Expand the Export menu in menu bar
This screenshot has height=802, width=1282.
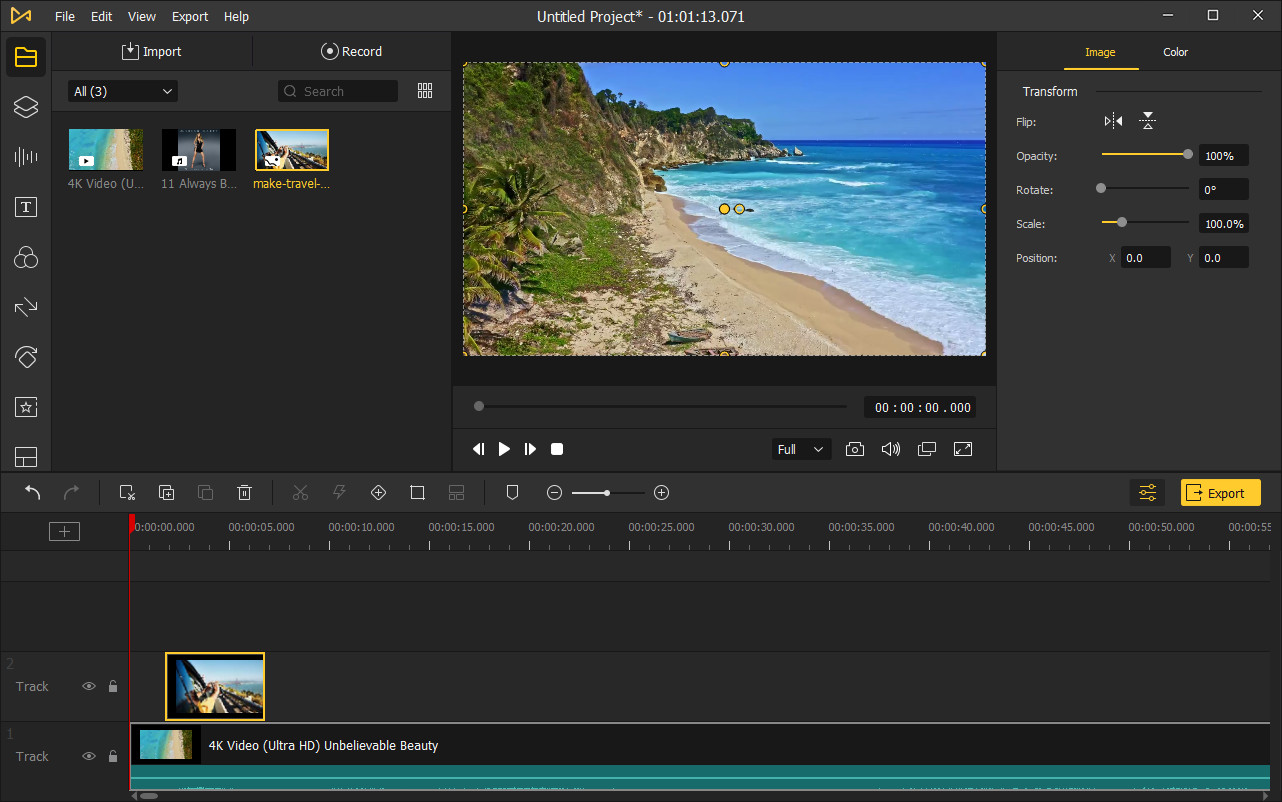tap(189, 16)
